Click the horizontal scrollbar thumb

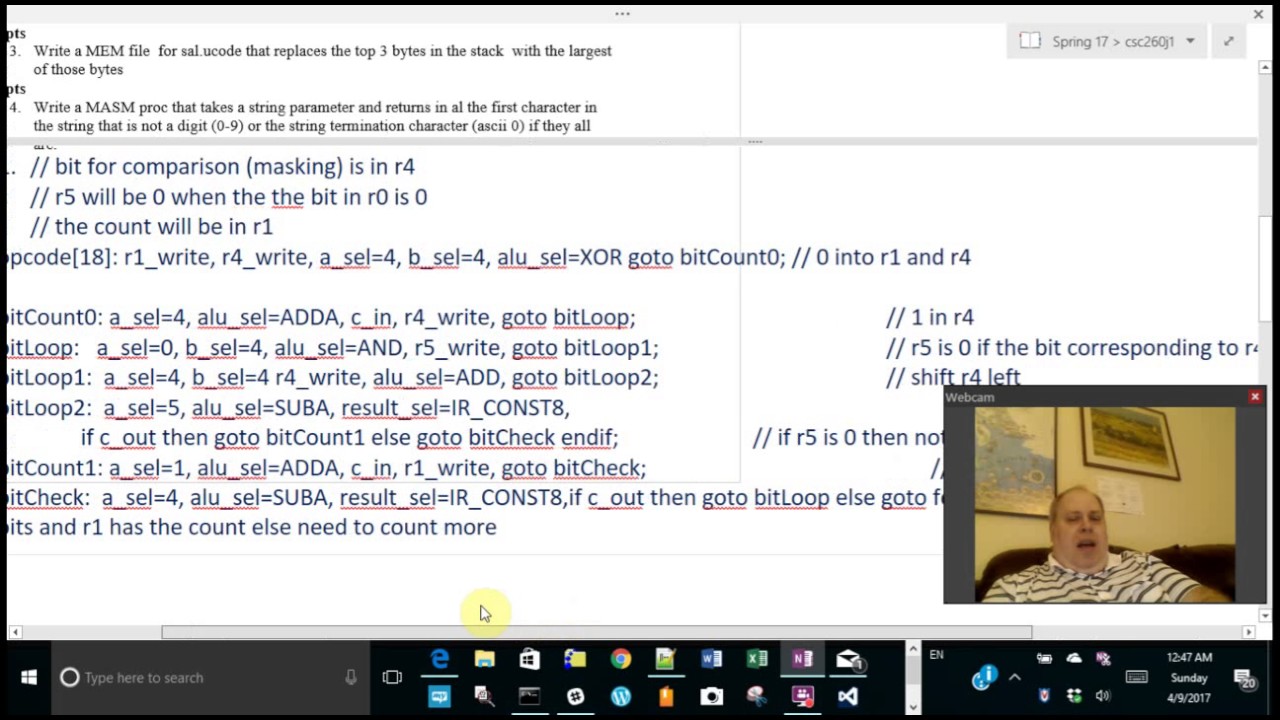[596, 632]
